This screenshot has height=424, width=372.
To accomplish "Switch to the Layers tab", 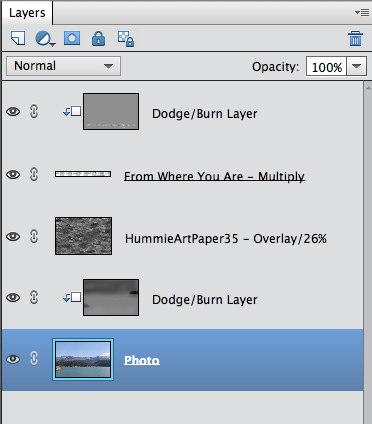I will coord(27,13).
